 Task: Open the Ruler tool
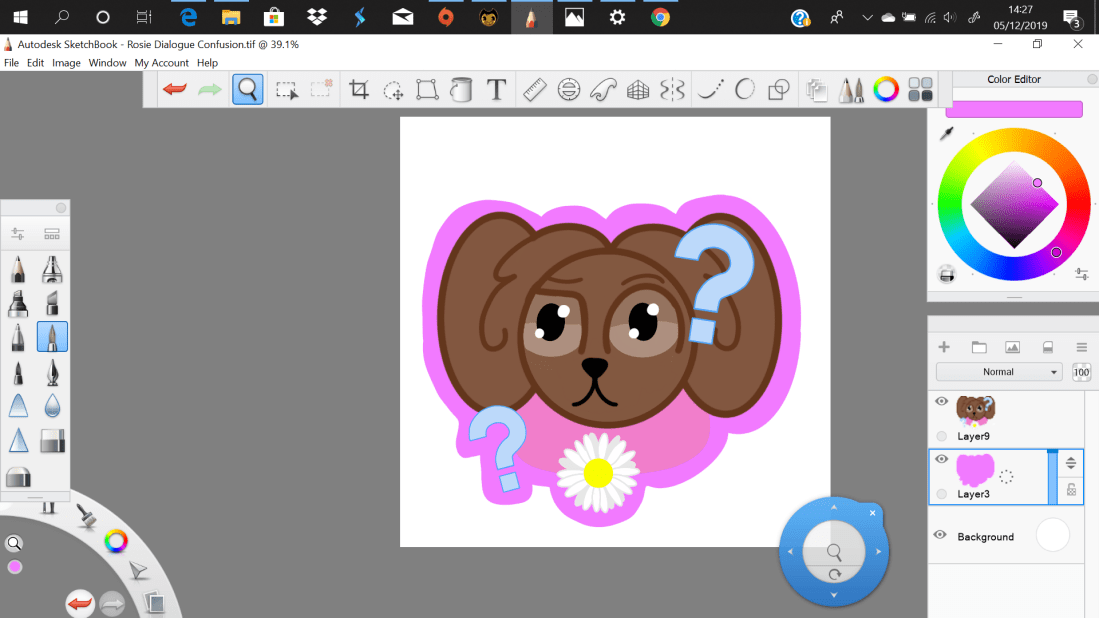click(x=534, y=90)
